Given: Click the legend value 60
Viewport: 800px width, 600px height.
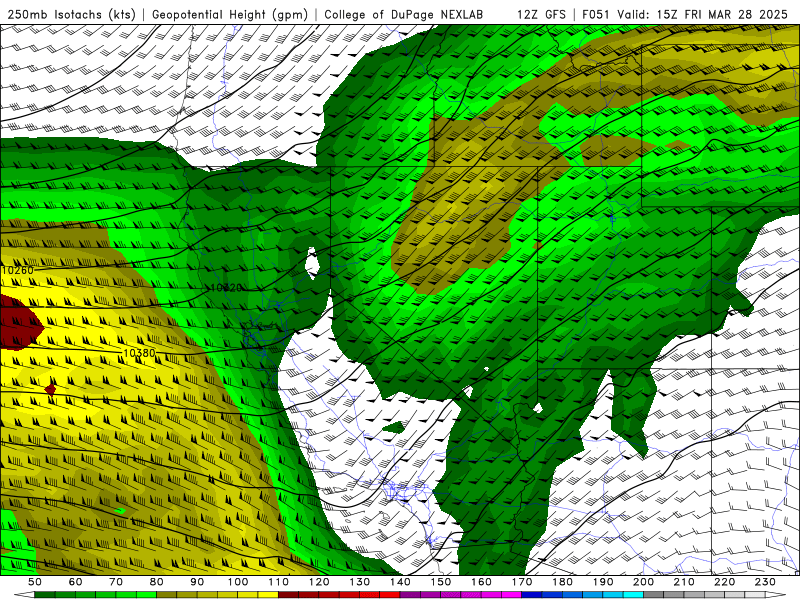Looking at the screenshot, I should 75,582.
